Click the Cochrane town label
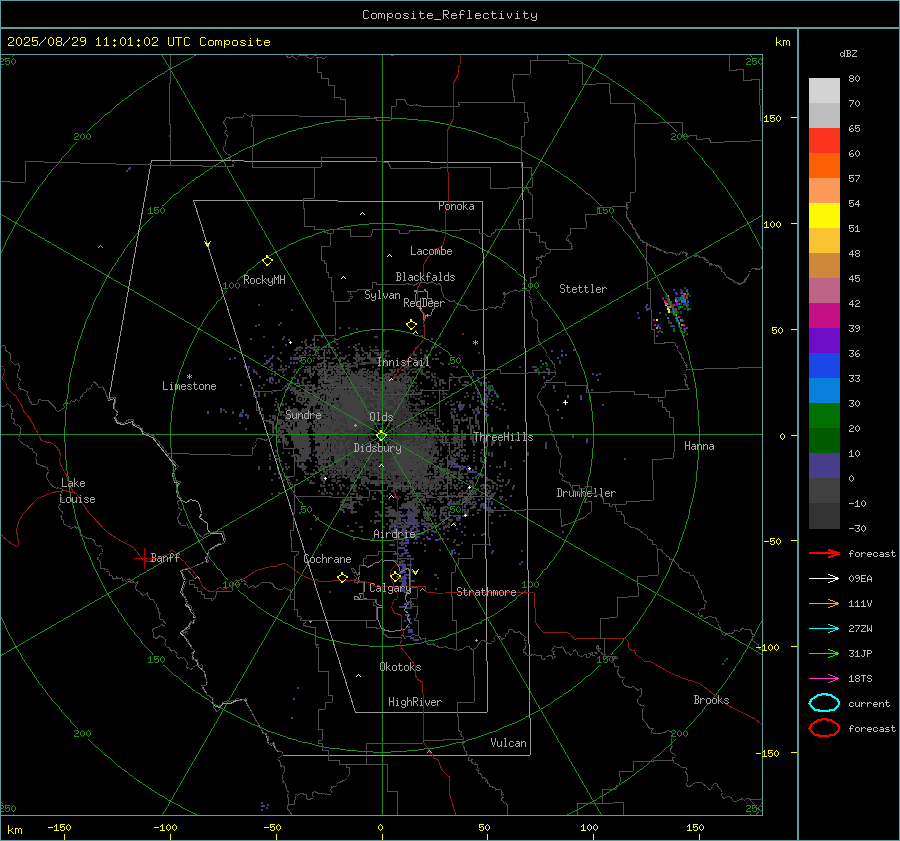Image resolution: width=900 pixels, height=841 pixels. (x=327, y=559)
